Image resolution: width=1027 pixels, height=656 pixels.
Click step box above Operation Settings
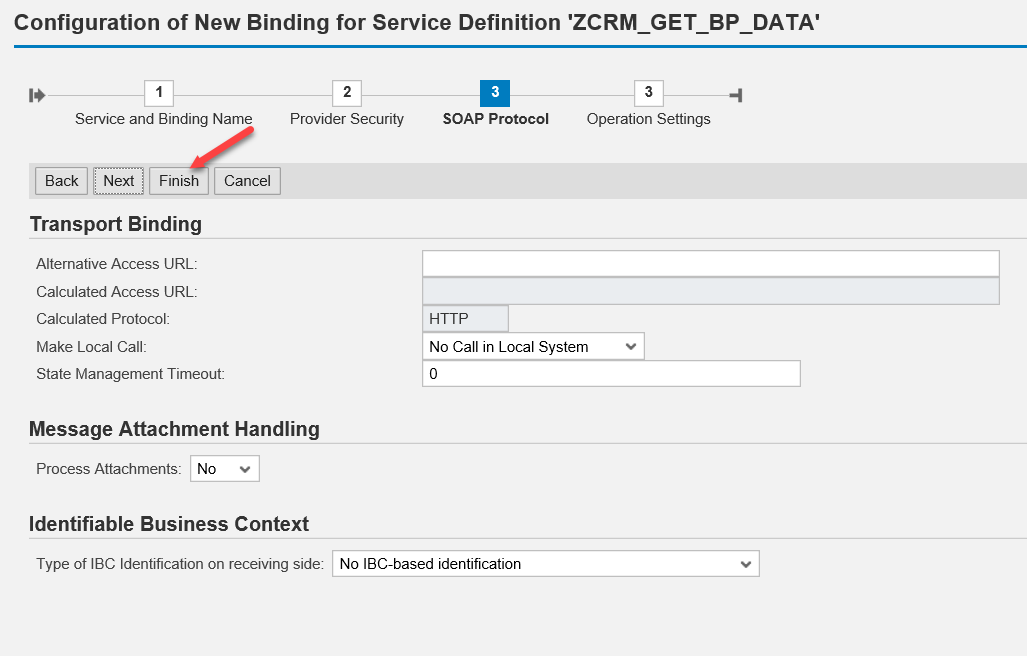(x=648, y=93)
